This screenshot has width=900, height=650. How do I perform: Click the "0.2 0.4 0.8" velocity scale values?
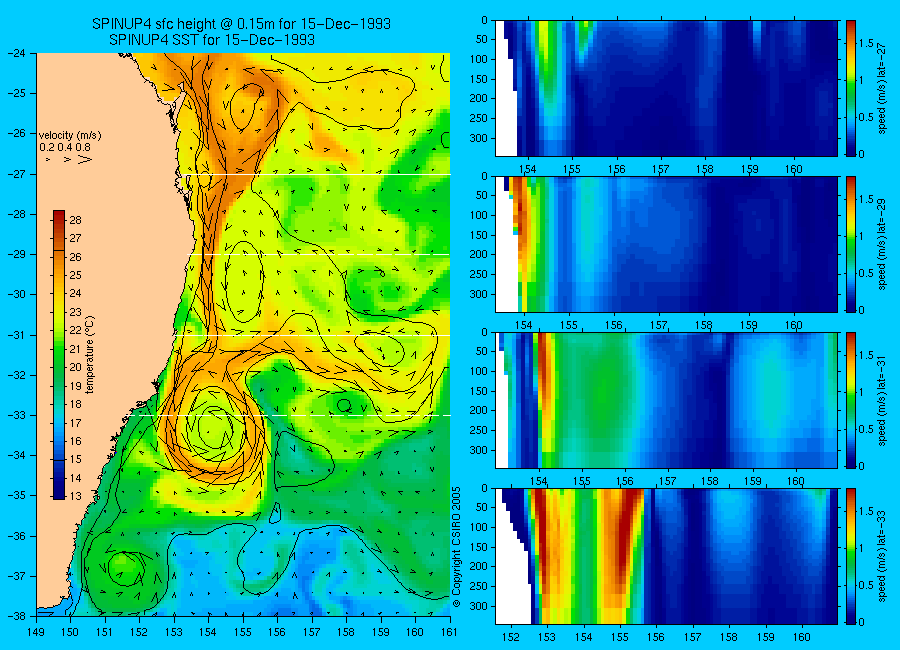pyautogui.click(x=65, y=148)
